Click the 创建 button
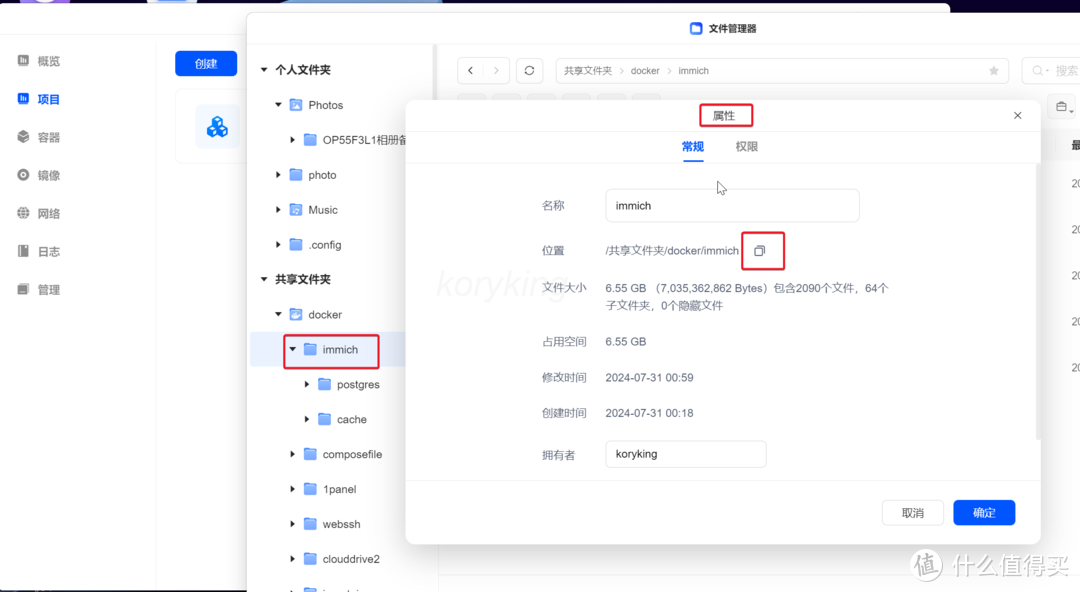The image size is (1080, 592). pyautogui.click(x=206, y=64)
